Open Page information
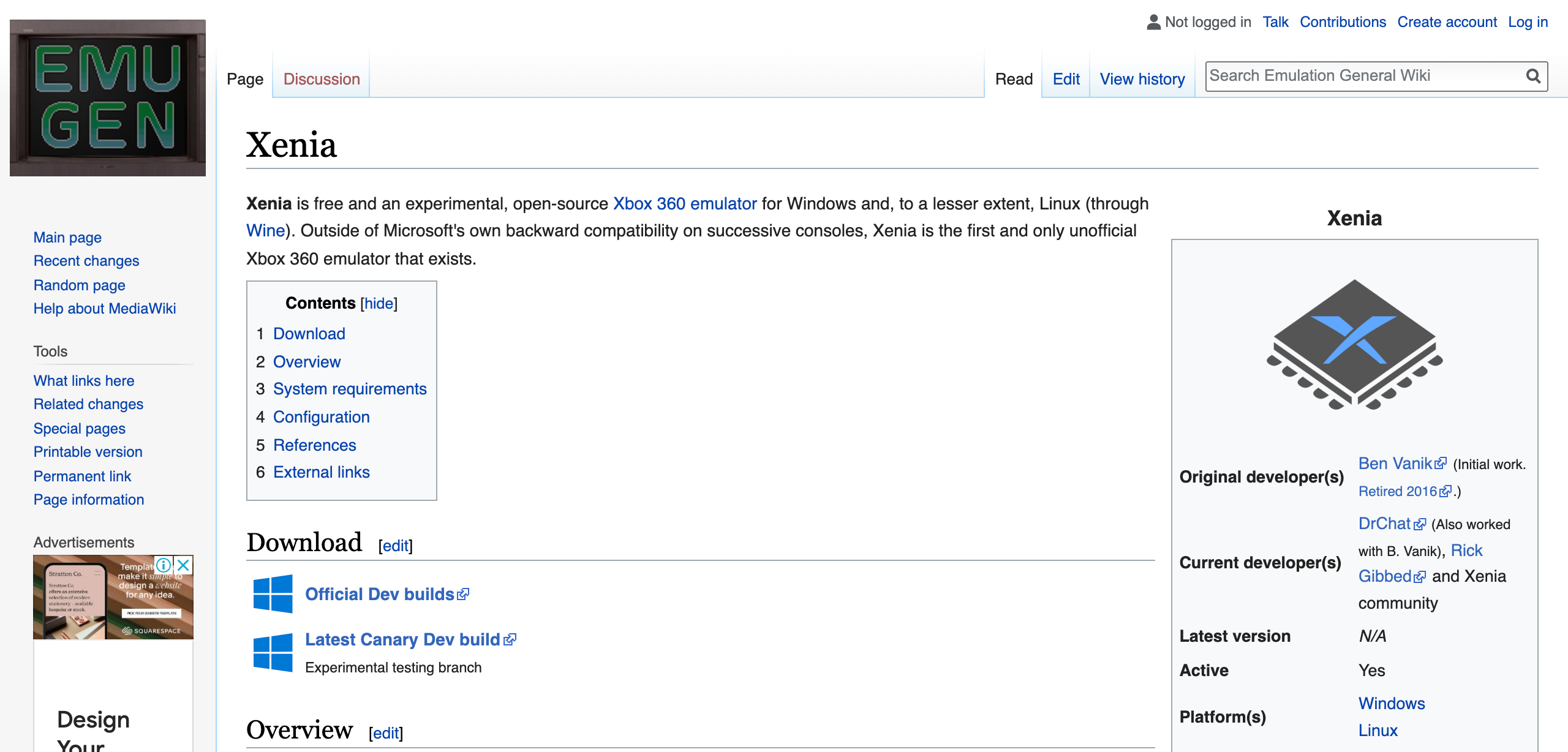This screenshot has width=1568, height=752. coord(89,500)
